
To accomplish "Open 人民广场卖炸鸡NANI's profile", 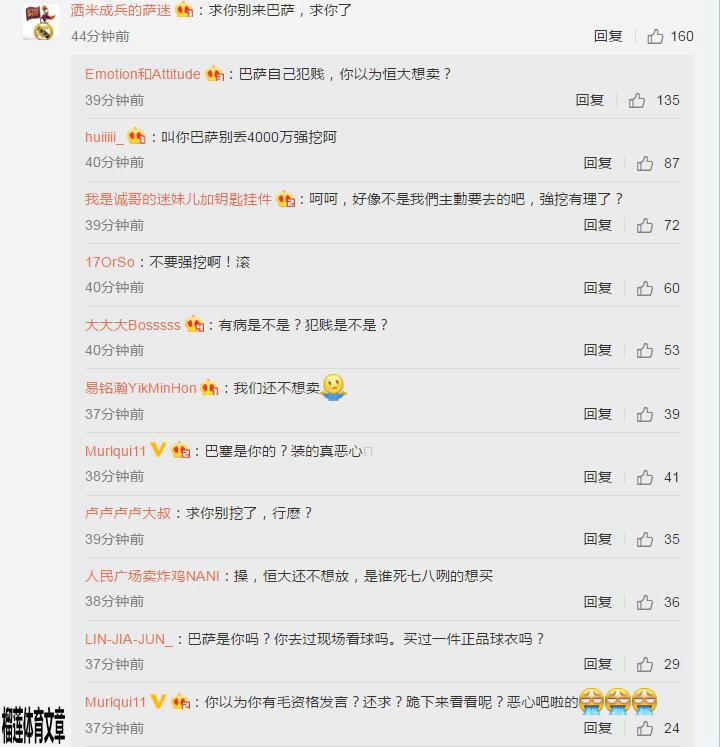I will click(x=152, y=576).
